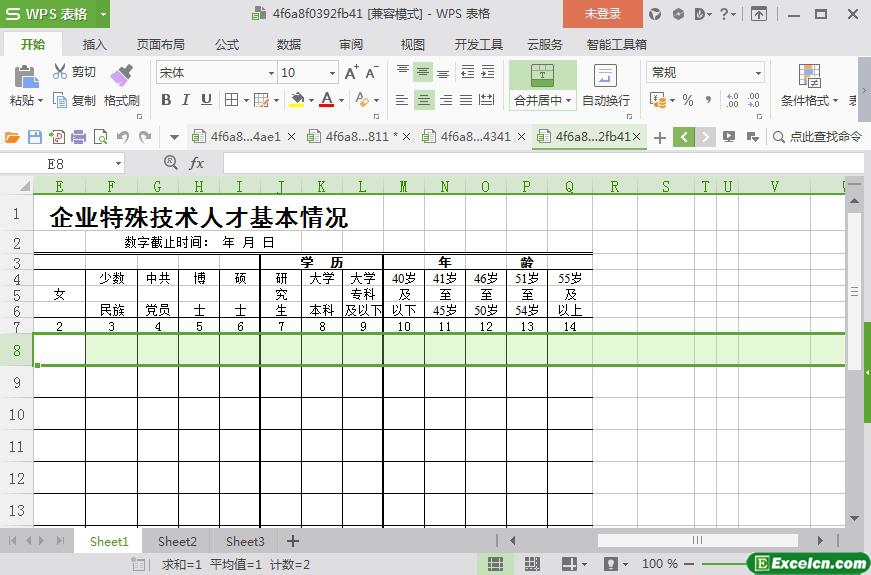
Task: Click the Undo arrow icon
Action: (x=123, y=137)
